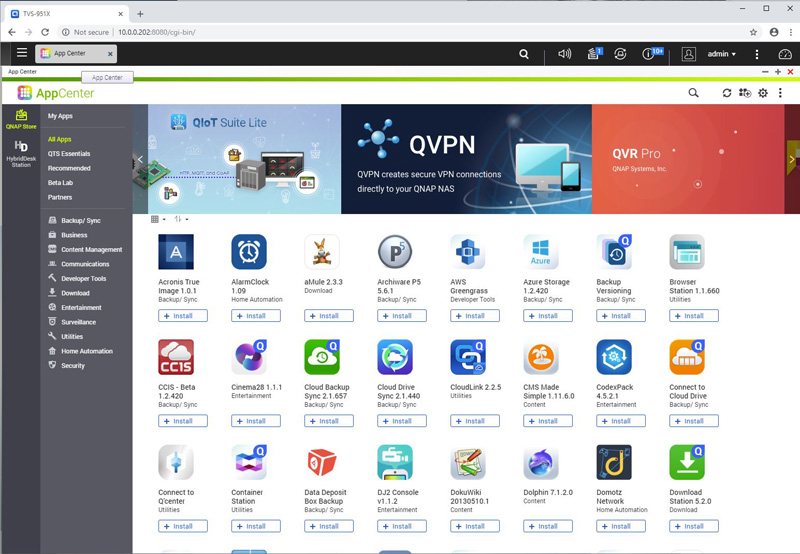Open background tasks icon in QTS bar
This screenshot has height=554, width=800.
tap(594, 54)
